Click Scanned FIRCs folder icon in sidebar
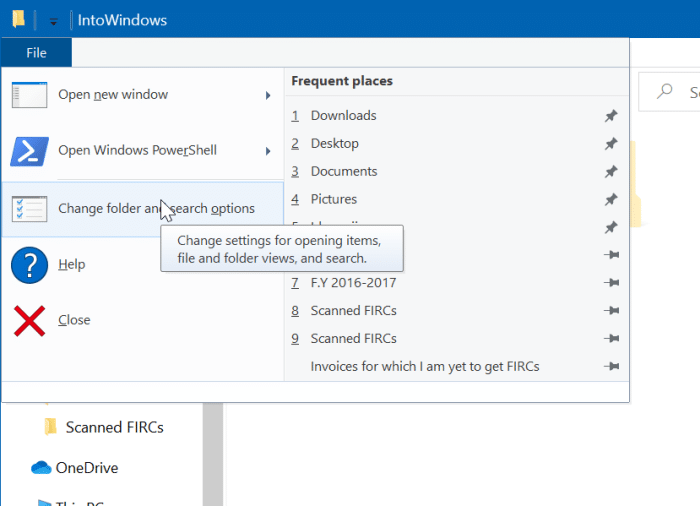Image resolution: width=700 pixels, height=506 pixels. click(x=50, y=427)
